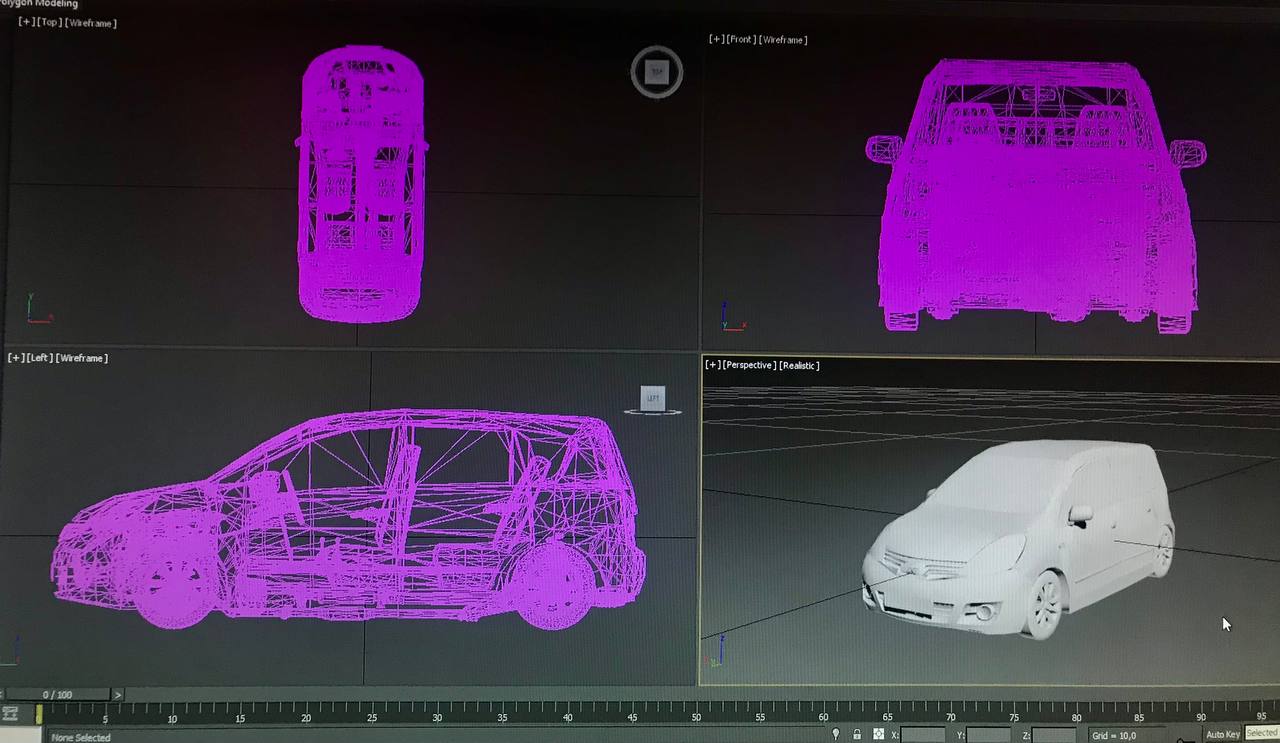Open the Top viewport [Wireframe] shading menu
Image resolution: width=1280 pixels, height=743 pixels.
click(x=91, y=23)
